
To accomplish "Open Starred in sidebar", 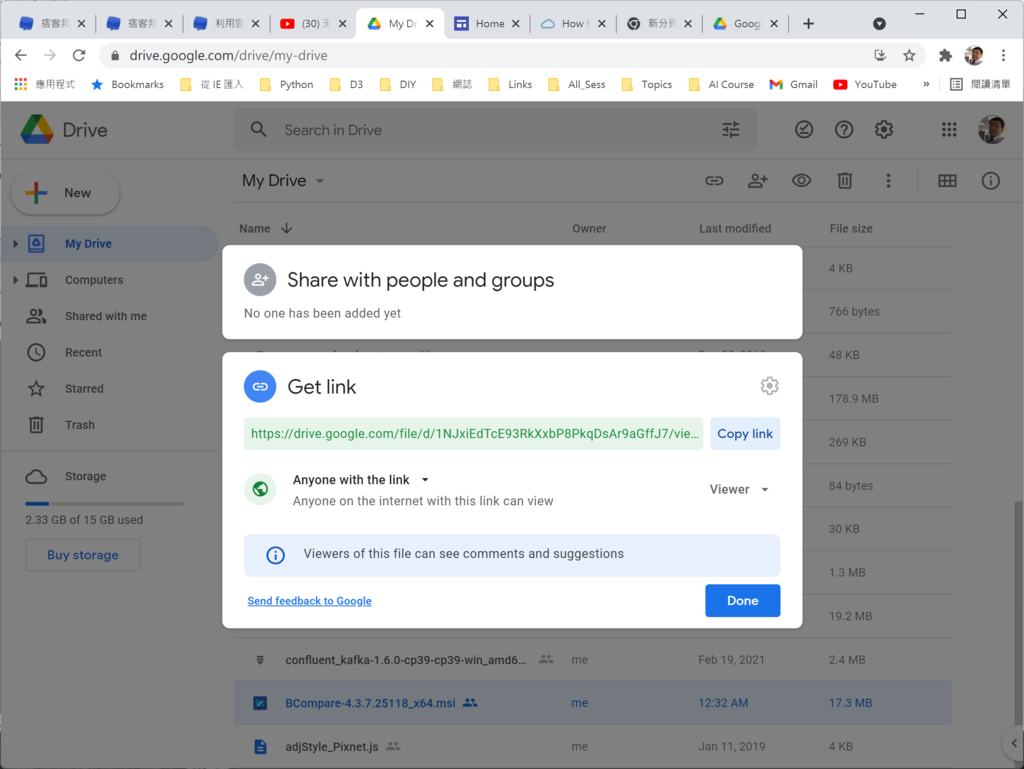I will (x=84, y=389).
